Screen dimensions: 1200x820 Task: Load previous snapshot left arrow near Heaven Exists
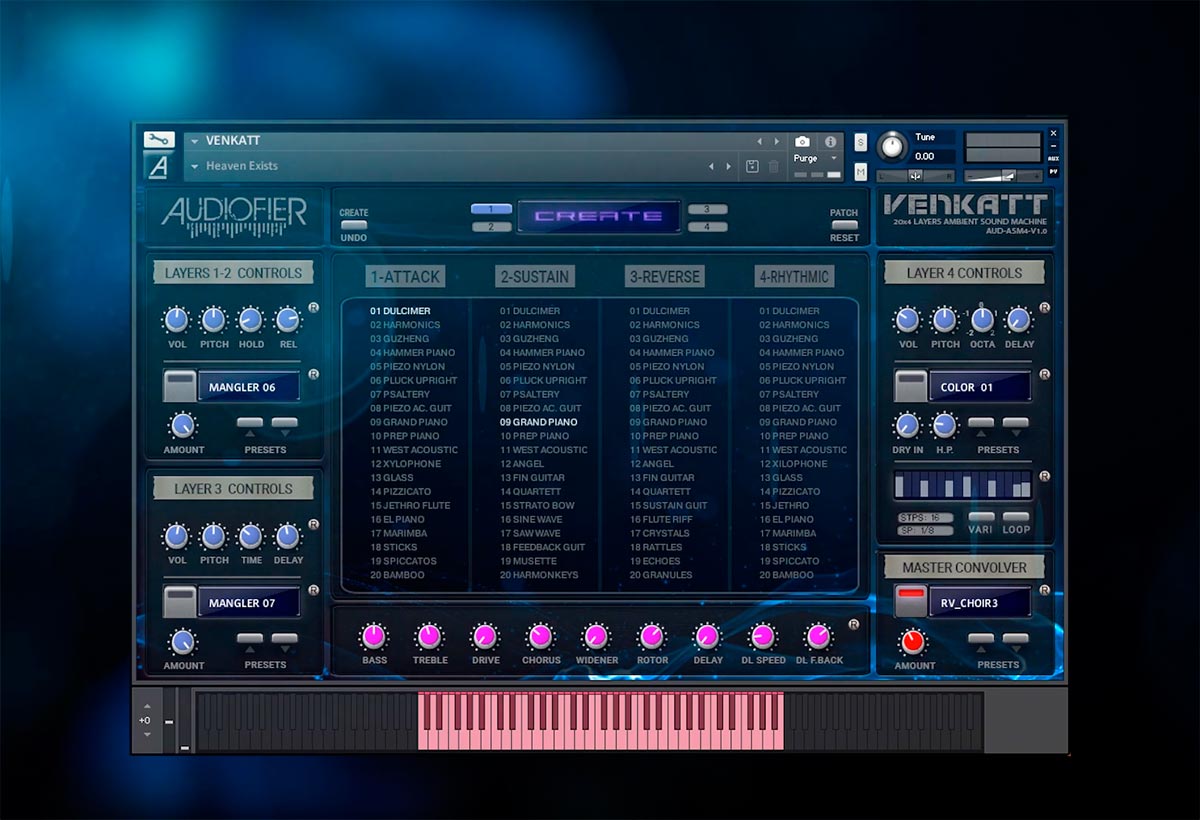[712, 166]
